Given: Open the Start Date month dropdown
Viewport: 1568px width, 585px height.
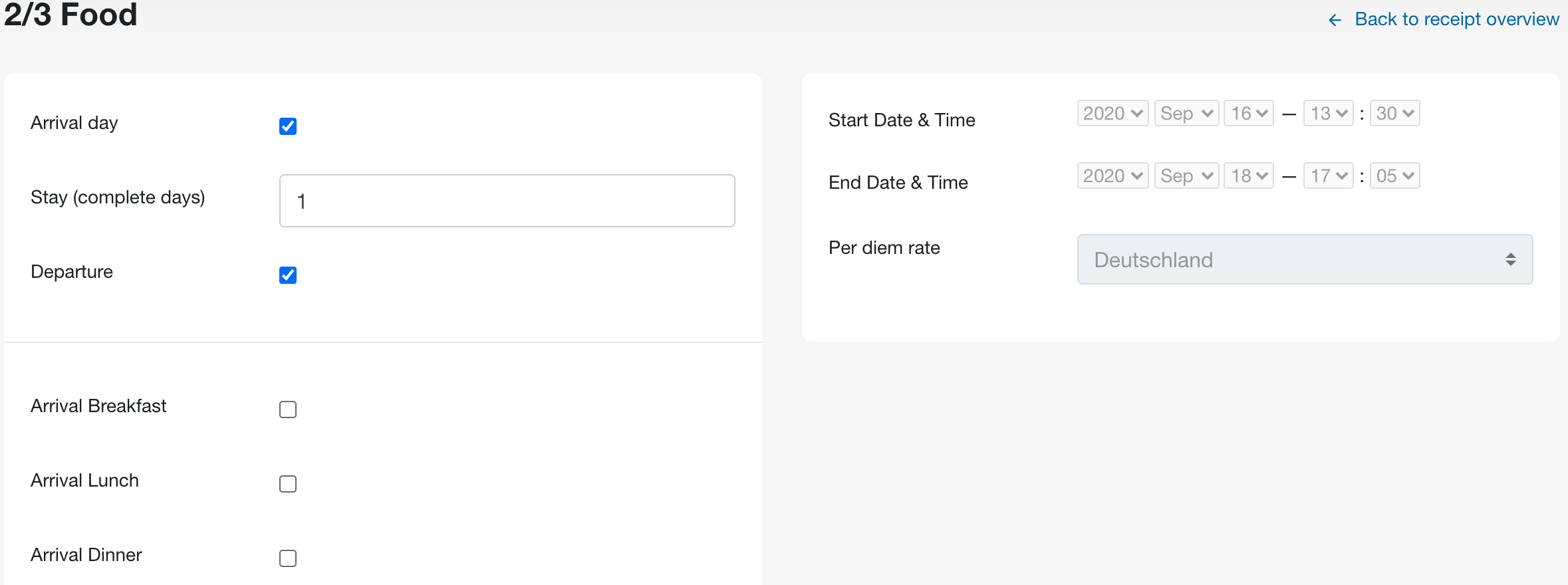Looking at the screenshot, I should tap(1187, 113).
